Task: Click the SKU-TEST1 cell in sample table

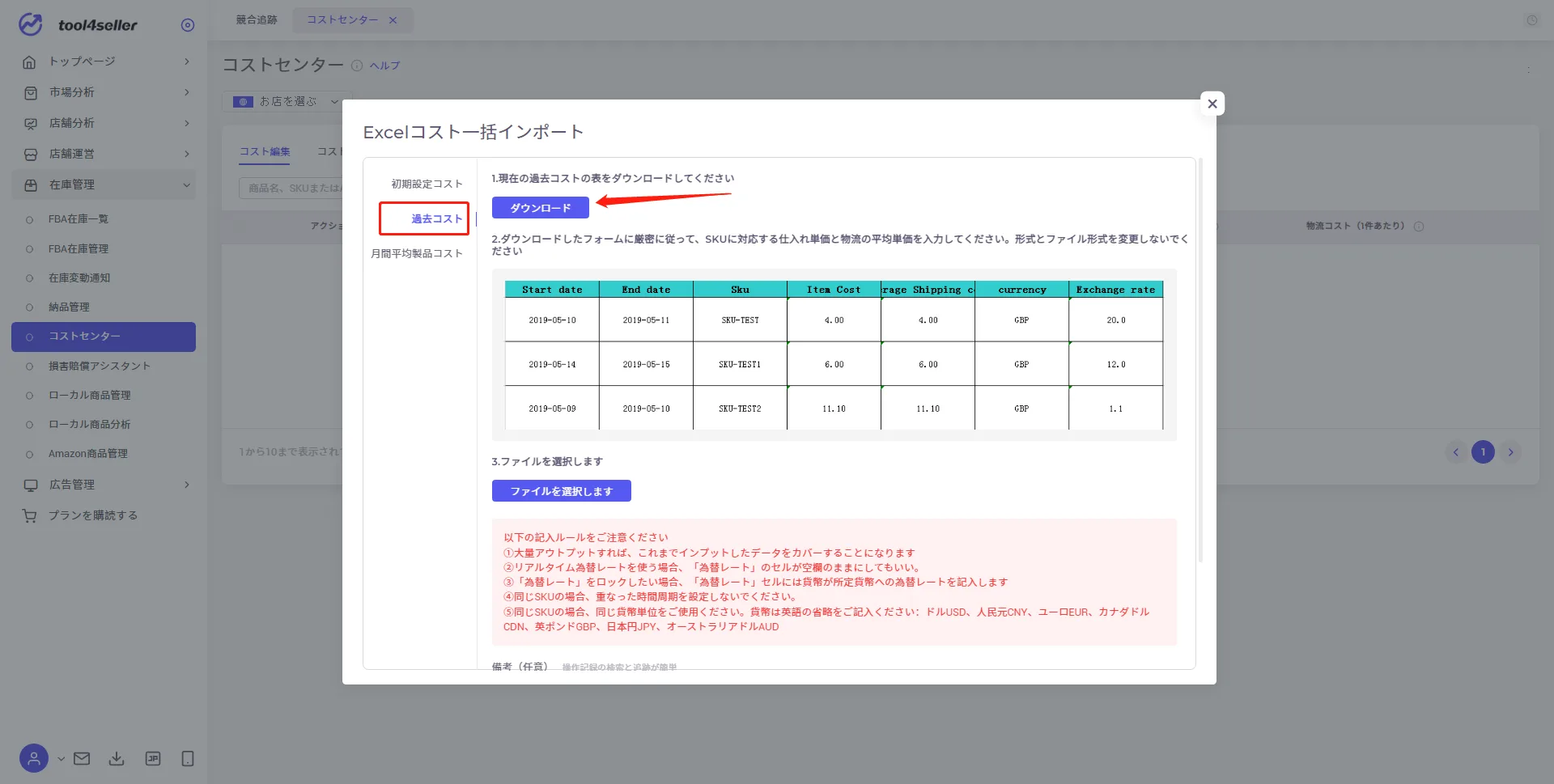Action: (x=740, y=364)
